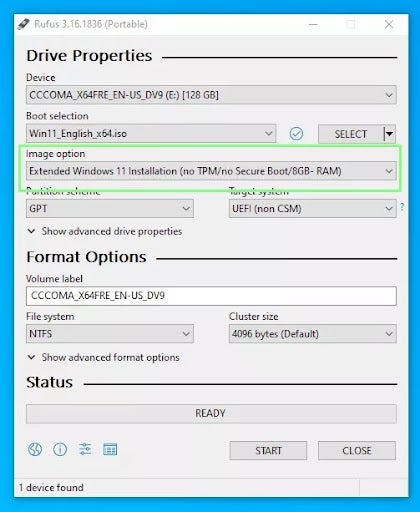Click the 'Cluster size' label

[x=253, y=316]
